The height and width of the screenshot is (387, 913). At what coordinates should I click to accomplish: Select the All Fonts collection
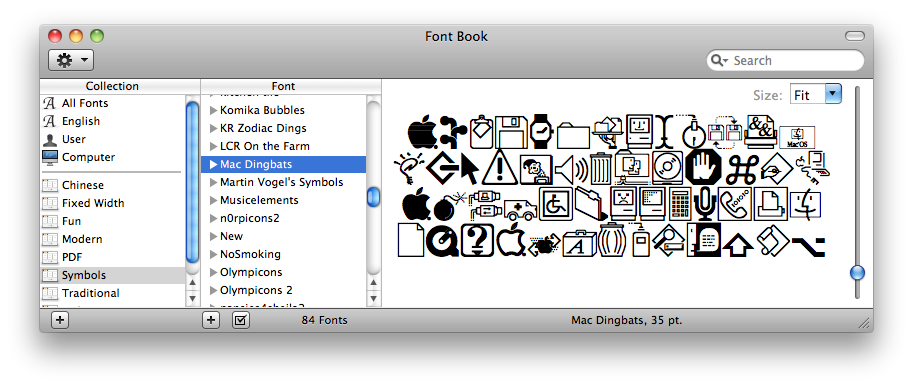coord(112,103)
